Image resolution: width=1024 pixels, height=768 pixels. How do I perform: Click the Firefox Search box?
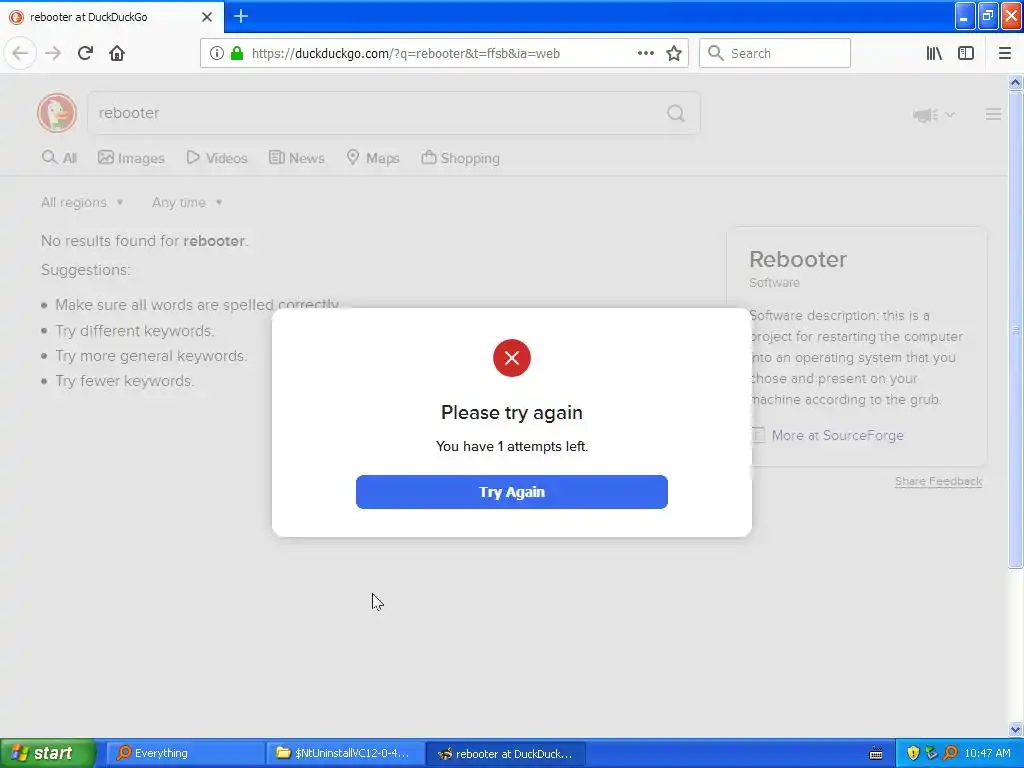[x=775, y=54]
